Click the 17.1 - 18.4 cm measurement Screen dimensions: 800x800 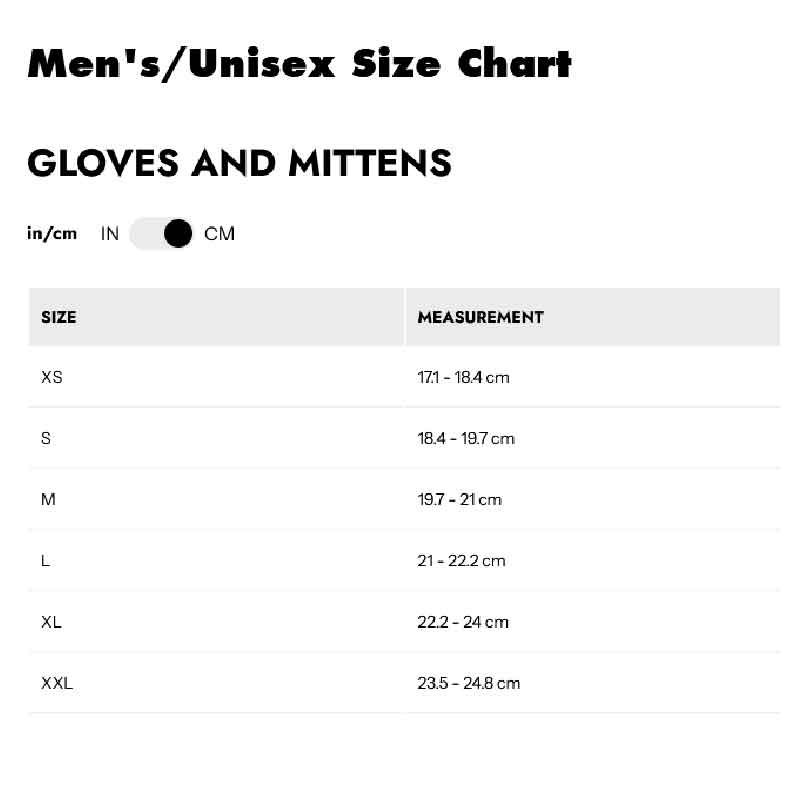click(463, 378)
